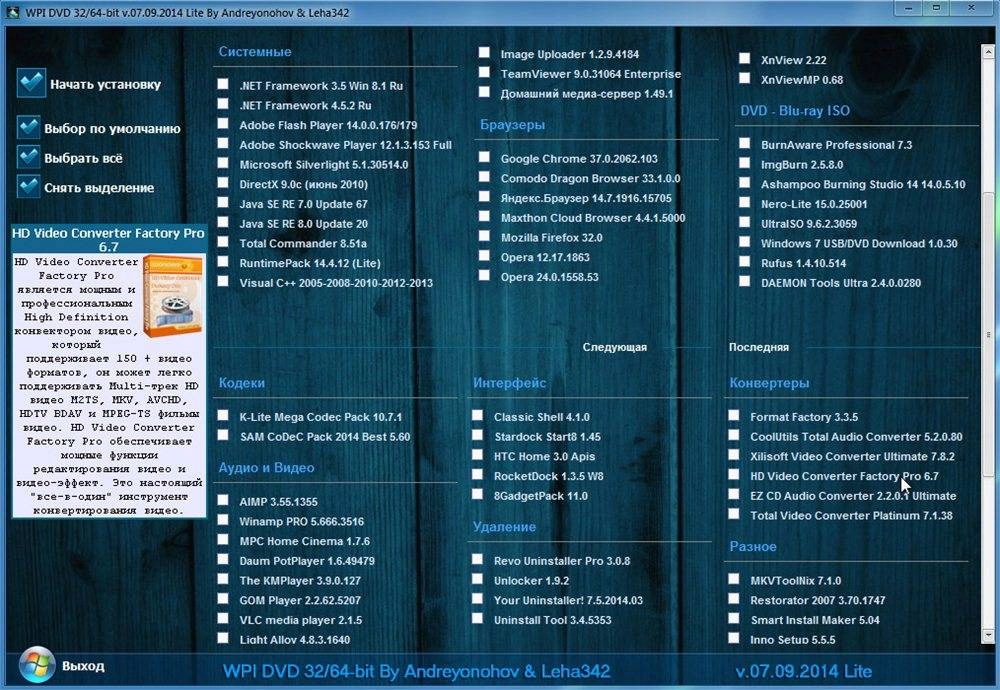Click the Системные section heading

(x=255, y=52)
